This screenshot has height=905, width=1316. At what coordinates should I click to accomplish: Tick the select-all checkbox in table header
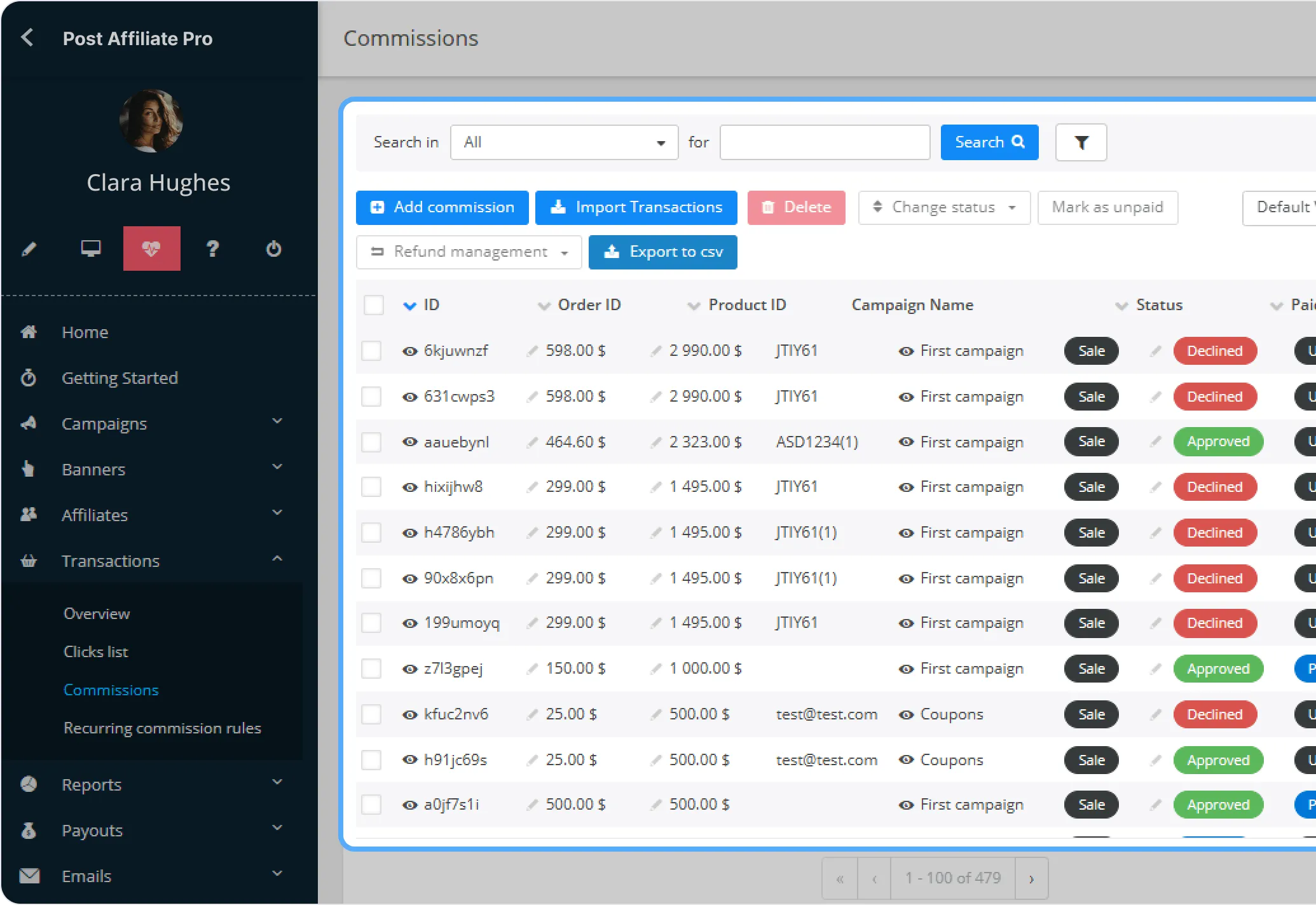[374, 305]
